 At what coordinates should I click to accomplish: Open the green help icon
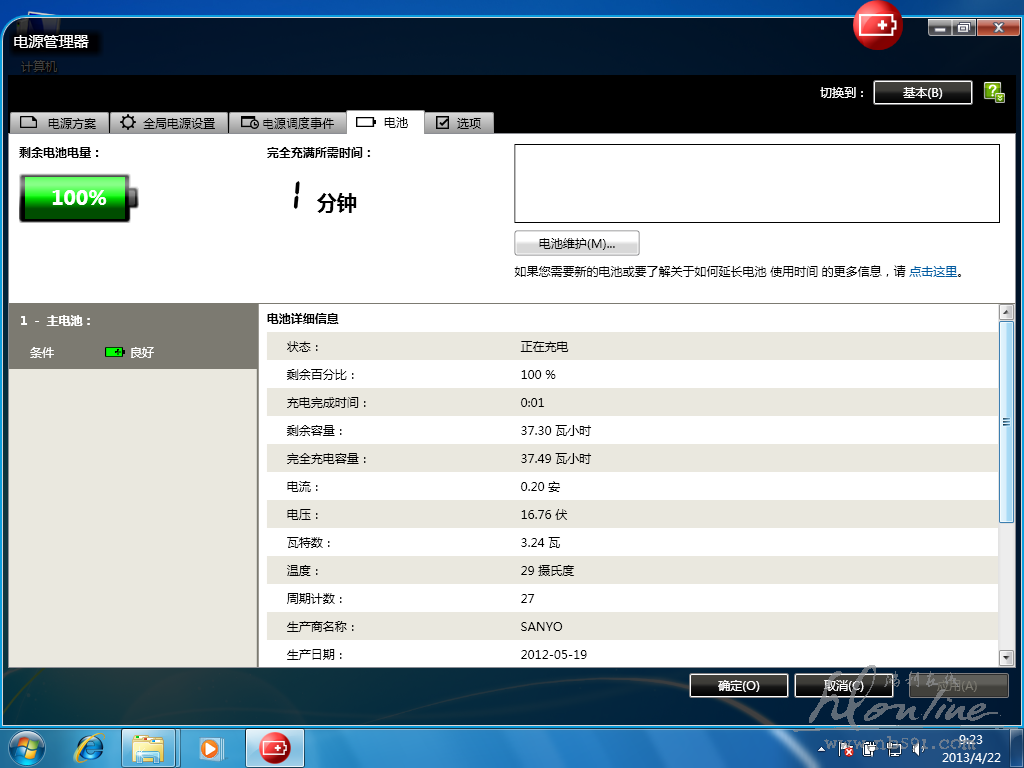993,92
